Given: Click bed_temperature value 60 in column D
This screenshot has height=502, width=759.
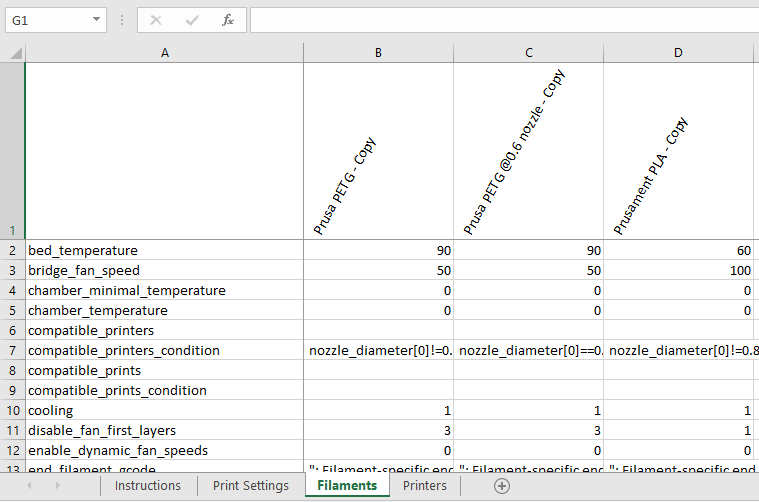Looking at the screenshot, I should [679, 250].
